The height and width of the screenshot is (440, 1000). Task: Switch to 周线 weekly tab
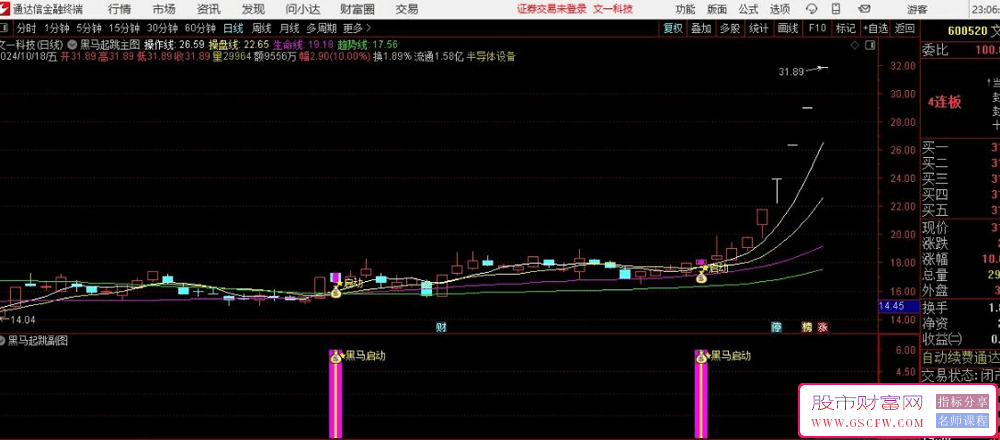point(261,28)
